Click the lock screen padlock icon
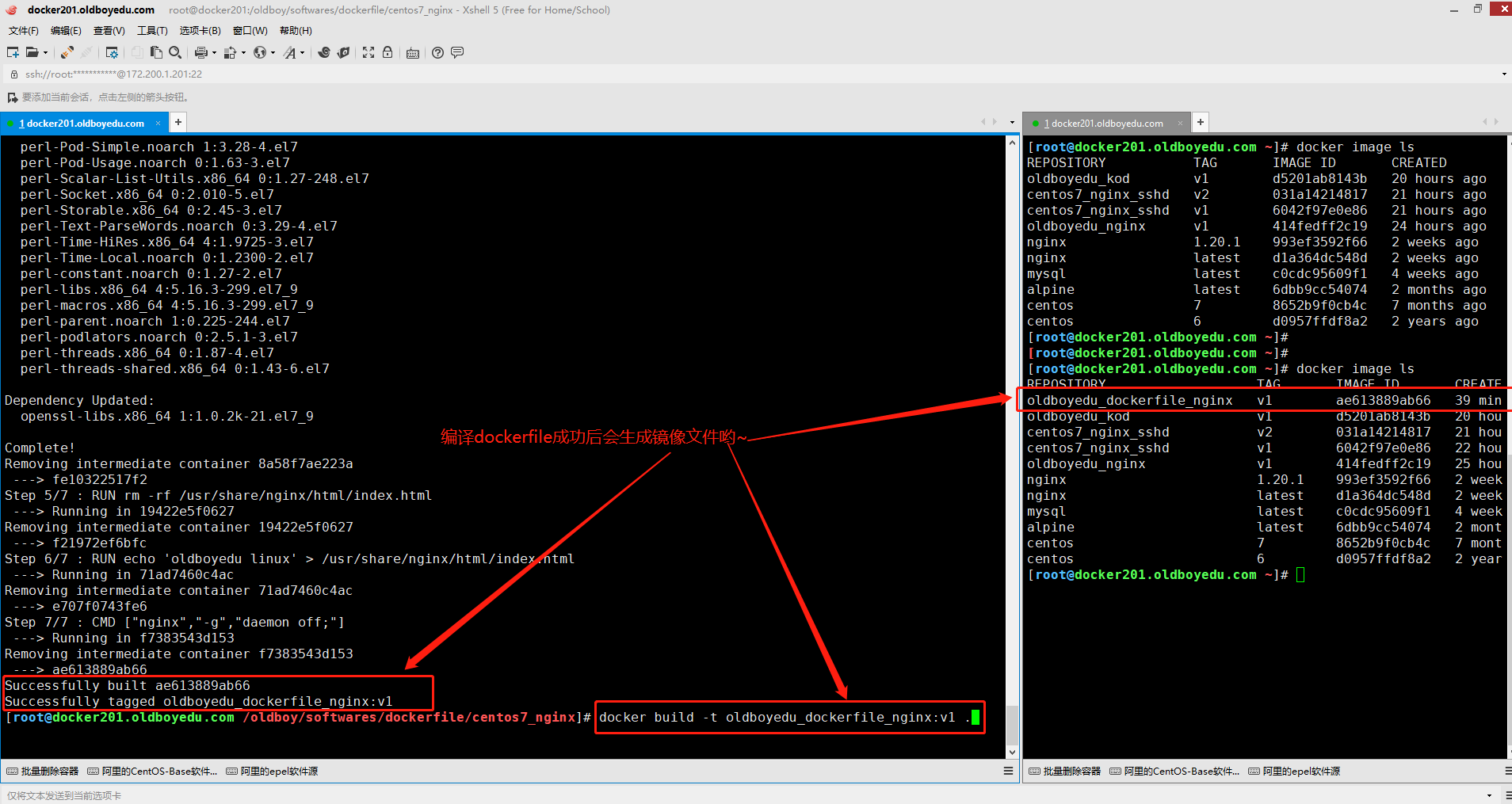Image resolution: width=1512 pixels, height=804 pixels. (x=388, y=52)
